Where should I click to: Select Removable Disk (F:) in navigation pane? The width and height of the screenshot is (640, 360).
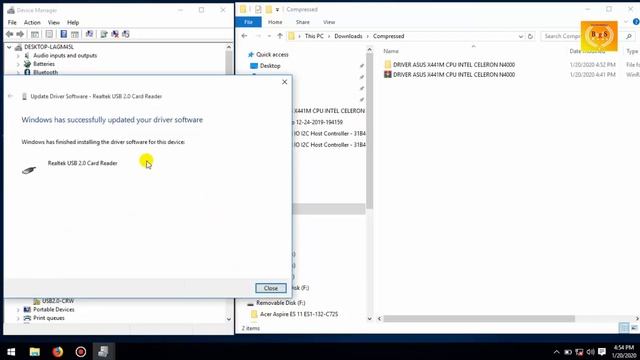click(x=280, y=303)
